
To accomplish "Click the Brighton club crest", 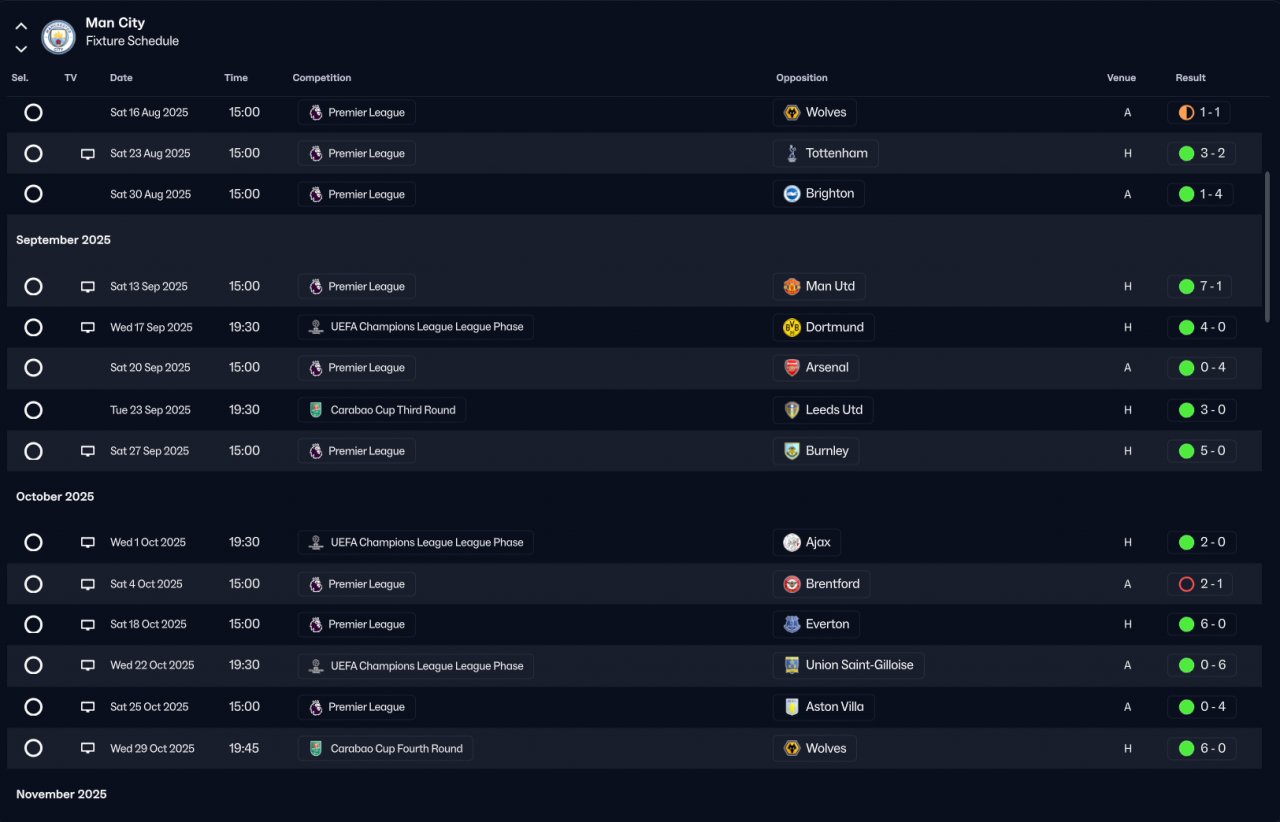I will [x=792, y=194].
